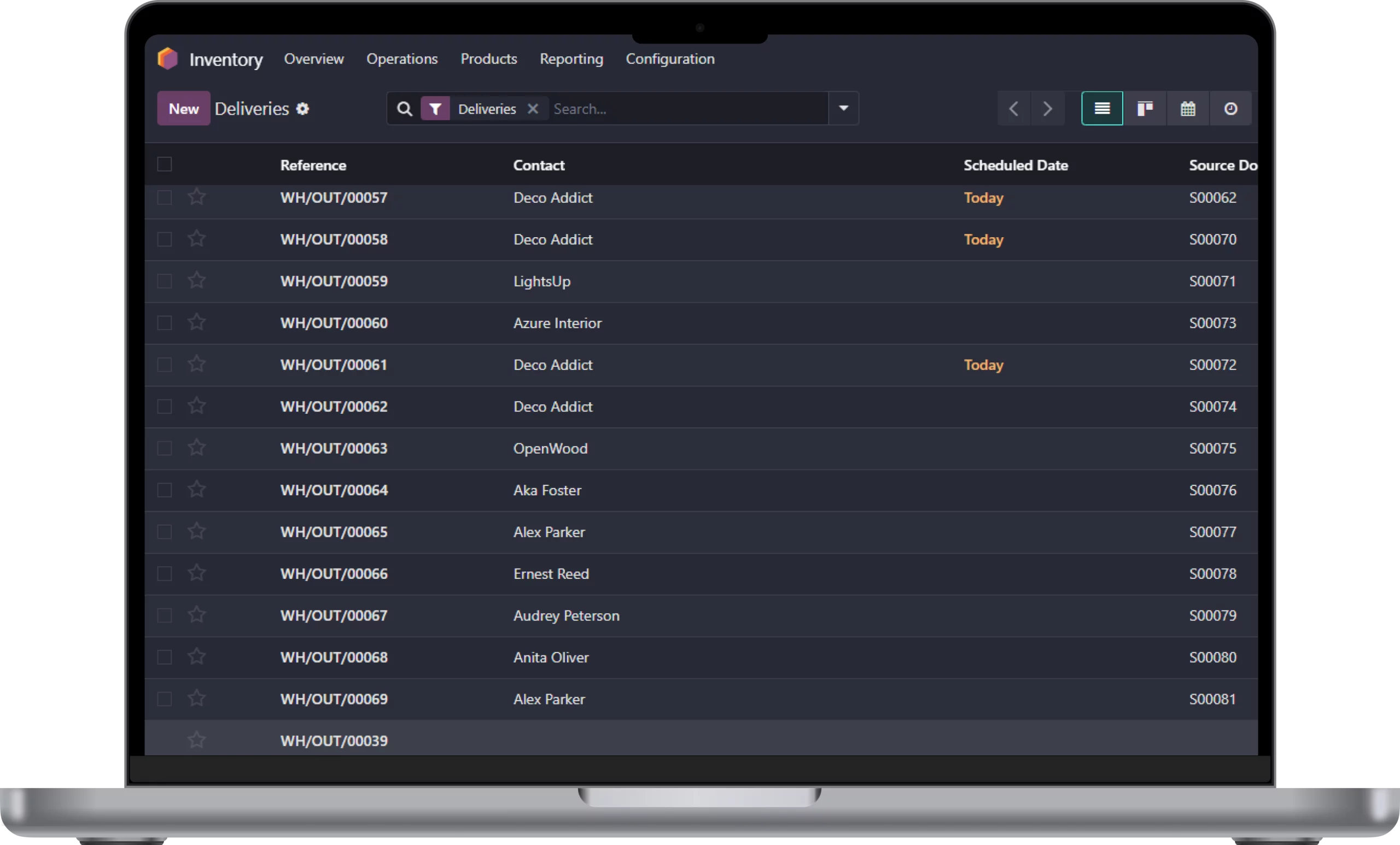Switch to Calendar view
The height and width of the screenshot is (845, 1400).
(1187, 108)
